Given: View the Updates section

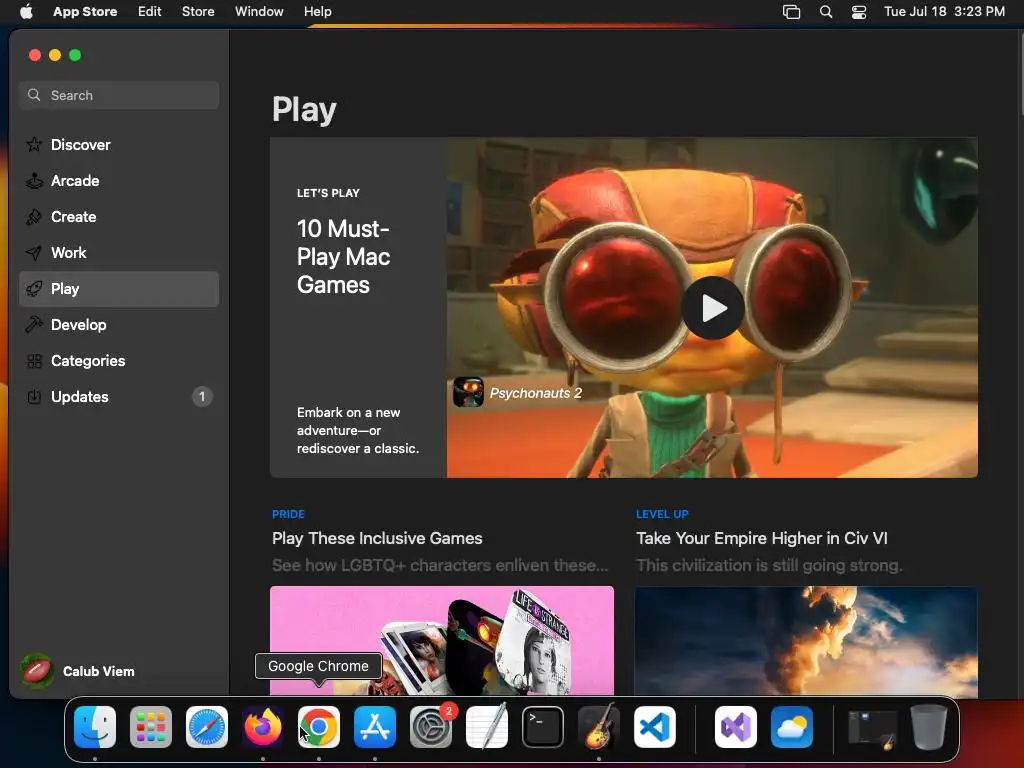Looking at the screenshot, I should coord(119,396).
